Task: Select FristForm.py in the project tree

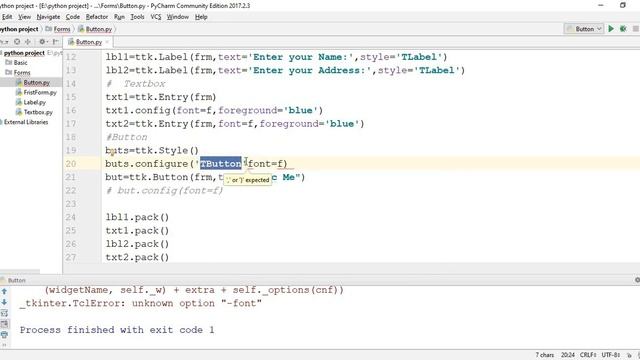Action: tap(40, 92)
